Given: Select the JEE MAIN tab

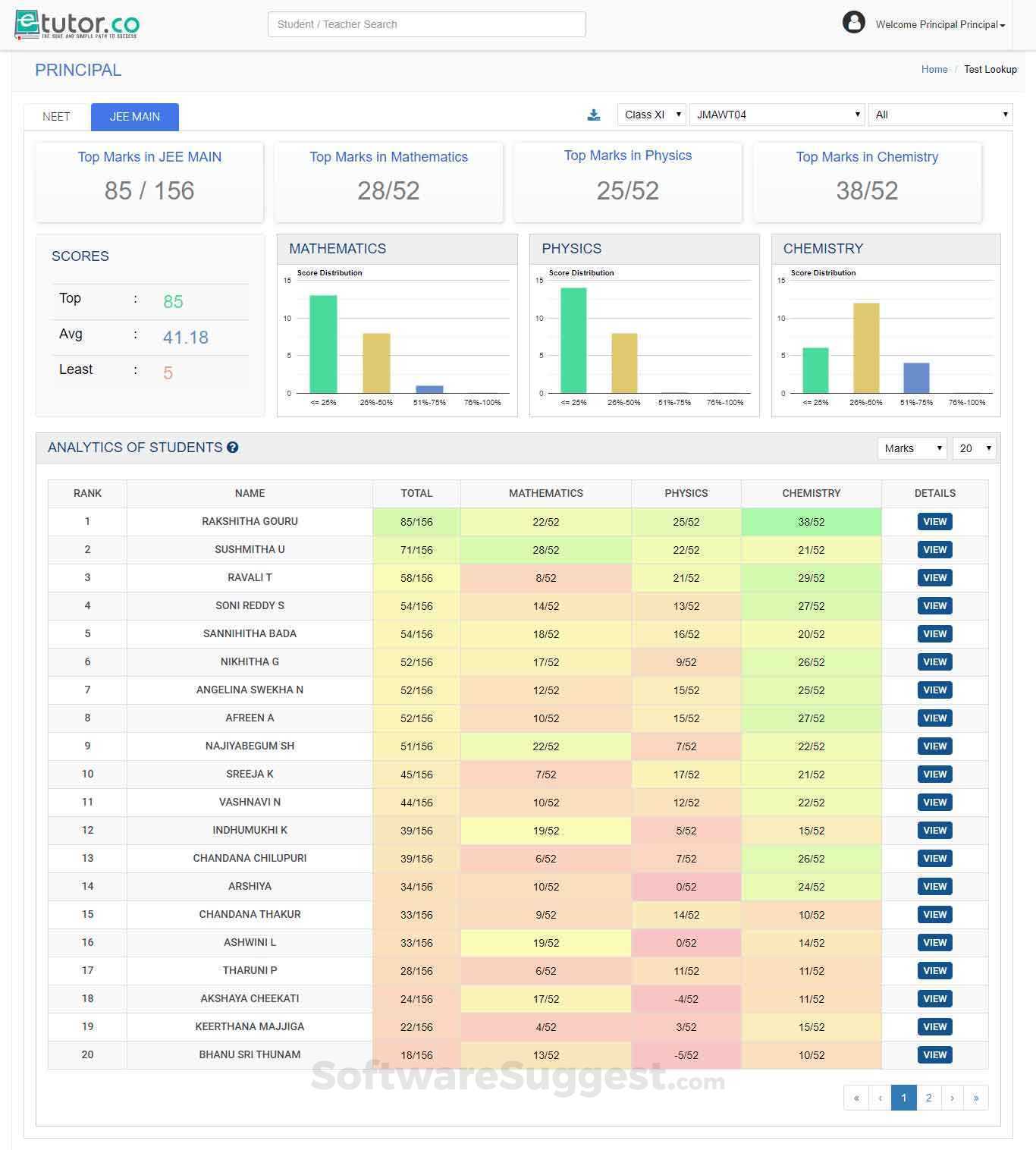Looking at the screenshot, I should [134, 117].
